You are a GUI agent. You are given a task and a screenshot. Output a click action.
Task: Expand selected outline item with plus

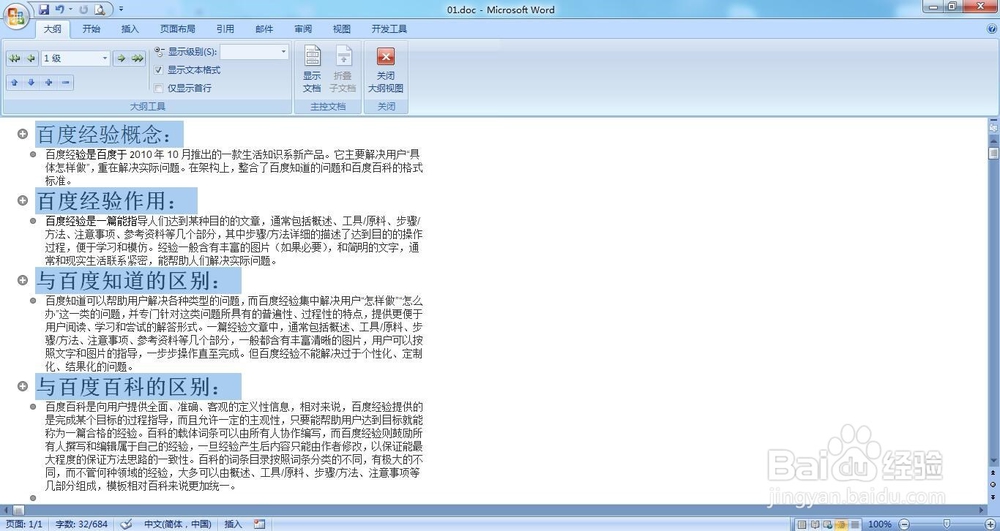[x=48, y=83]
